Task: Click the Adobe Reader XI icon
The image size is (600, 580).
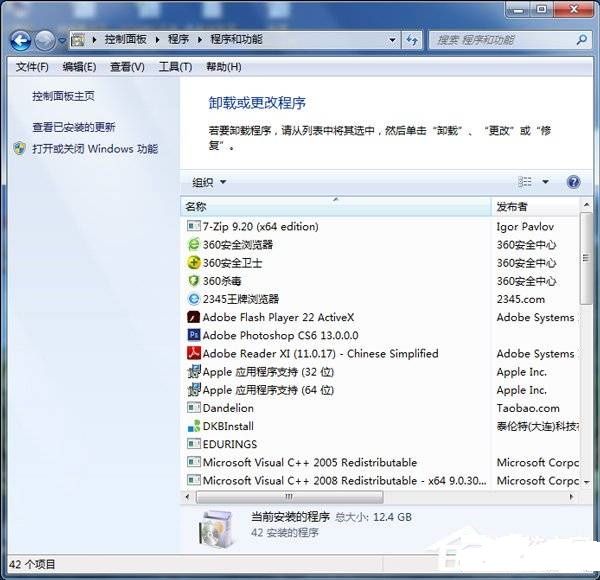Action: click(194, 354)
